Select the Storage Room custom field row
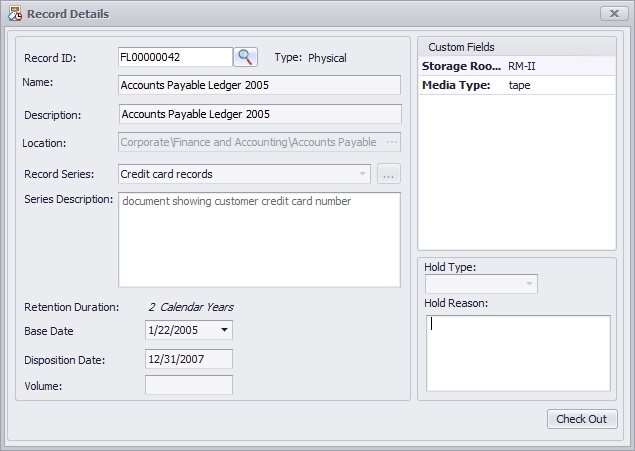 [516, 66]
